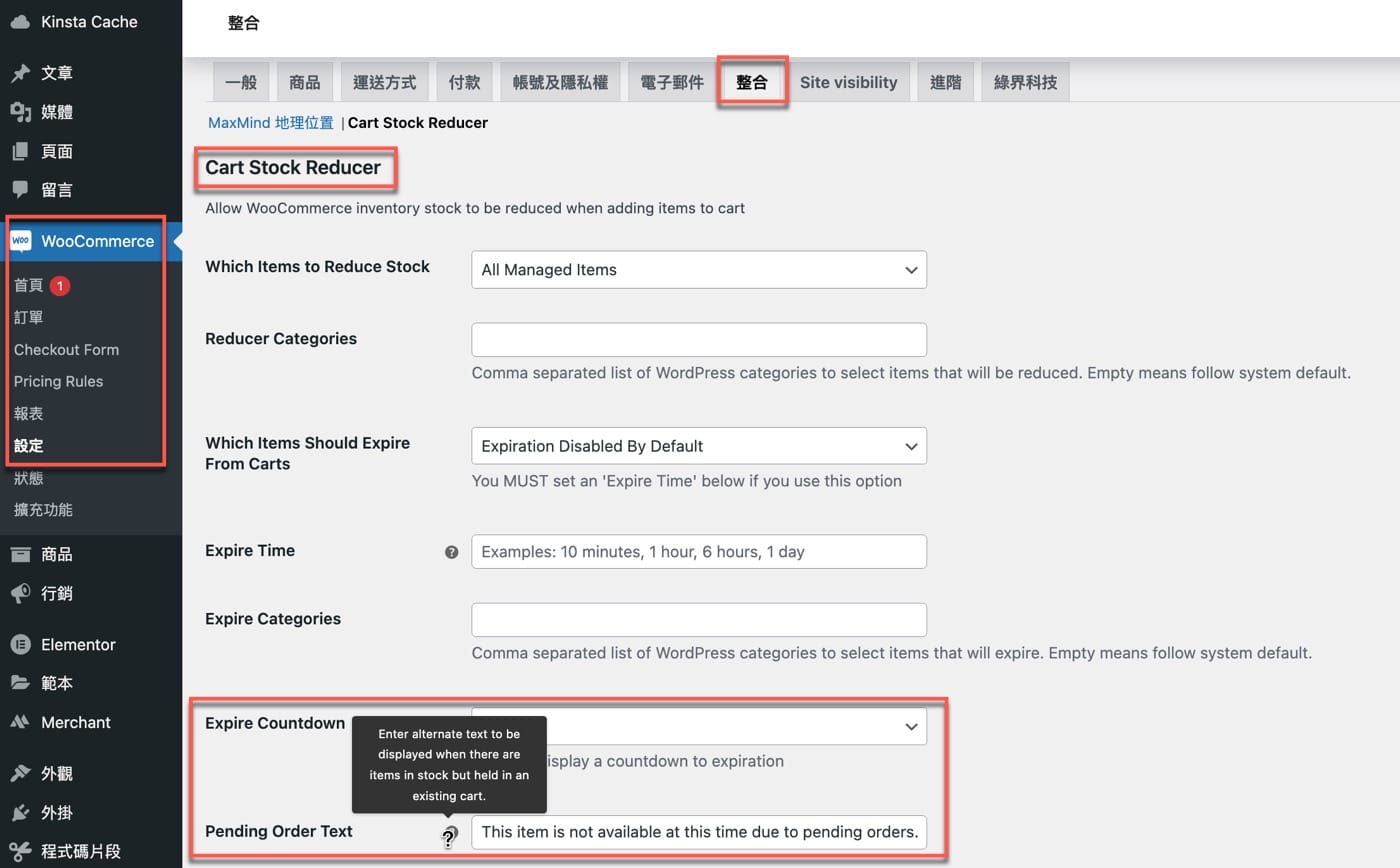The height and width of the screenshot is (868, 1400).
Task: Click the Which Items to Reduce Stock label
Action: click(317, 267)
